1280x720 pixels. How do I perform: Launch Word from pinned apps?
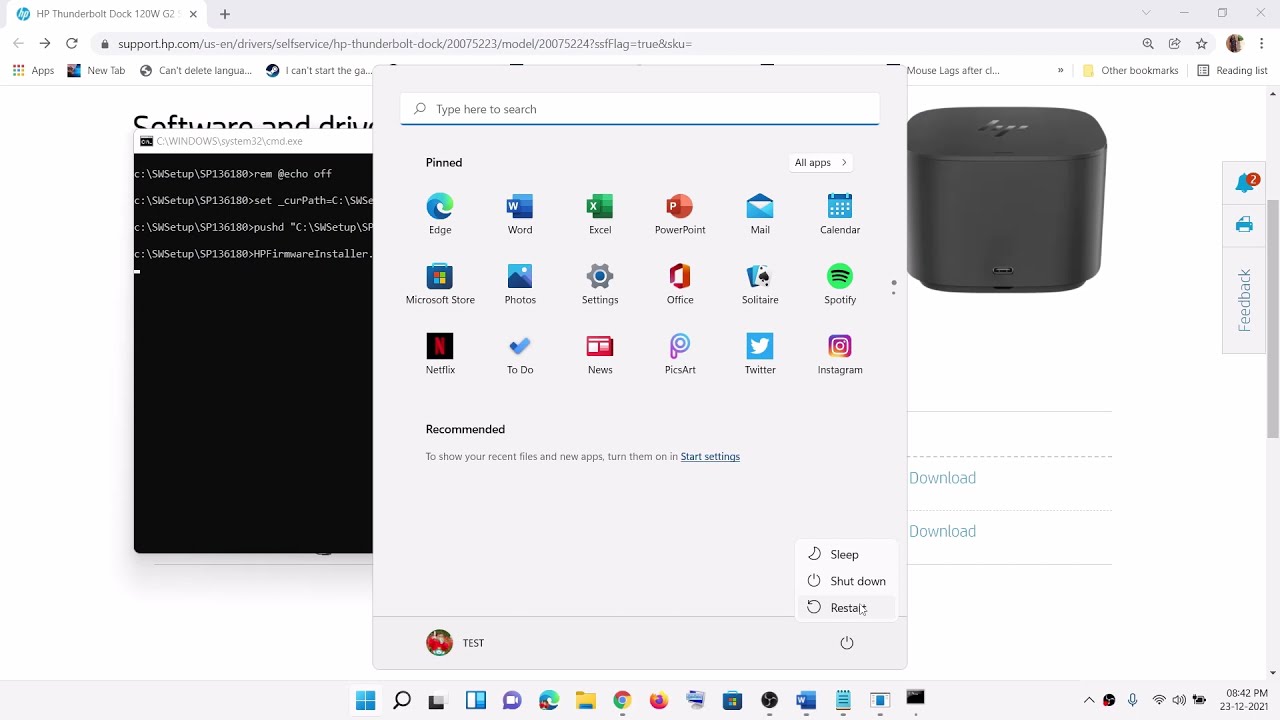point(520,215)
